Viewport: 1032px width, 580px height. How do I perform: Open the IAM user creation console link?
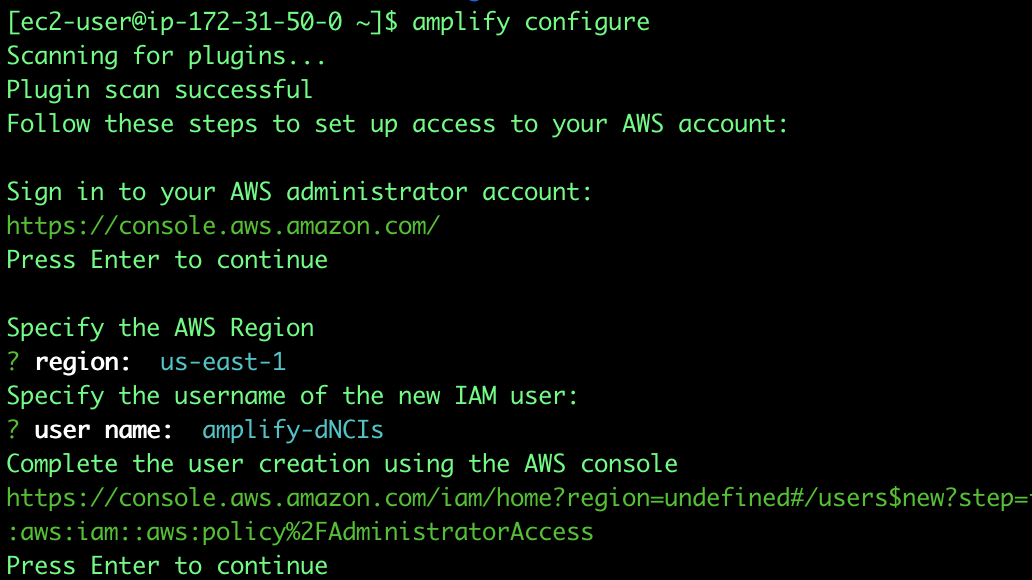click(x=519, y=498)
